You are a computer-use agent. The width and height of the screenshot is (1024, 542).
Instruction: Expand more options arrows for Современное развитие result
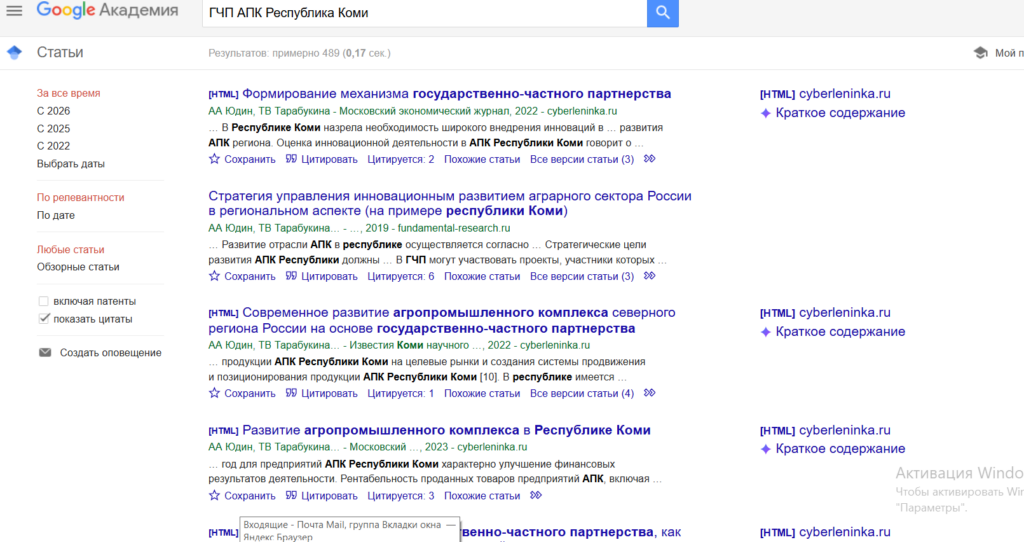tap(649, 392)
